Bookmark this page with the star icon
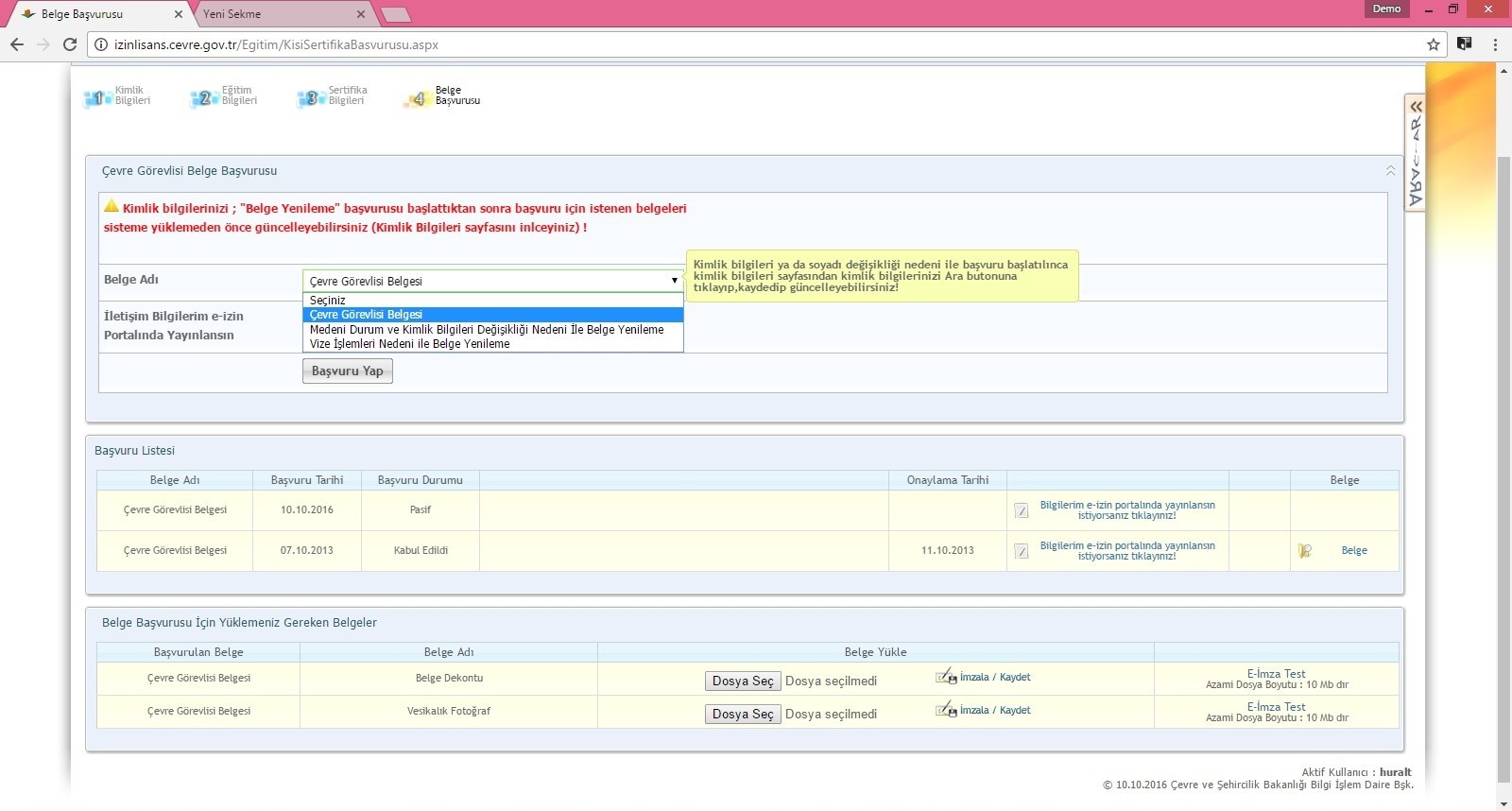Image resolution: width=1512 pixels, height=811 pixels. pos(1434,44)
